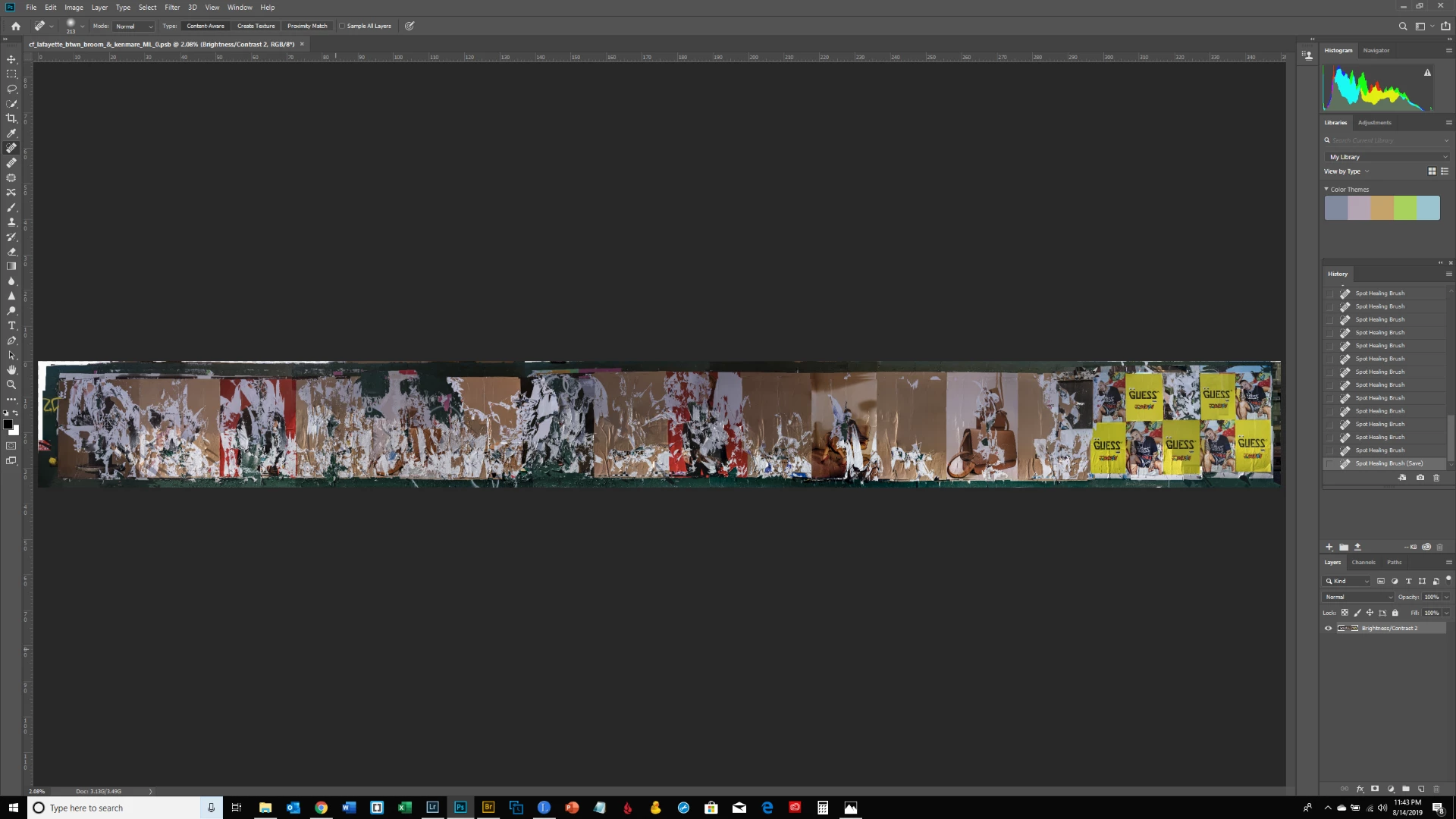
Task: Open the Filter menu
Action: (x=172, y=8)
